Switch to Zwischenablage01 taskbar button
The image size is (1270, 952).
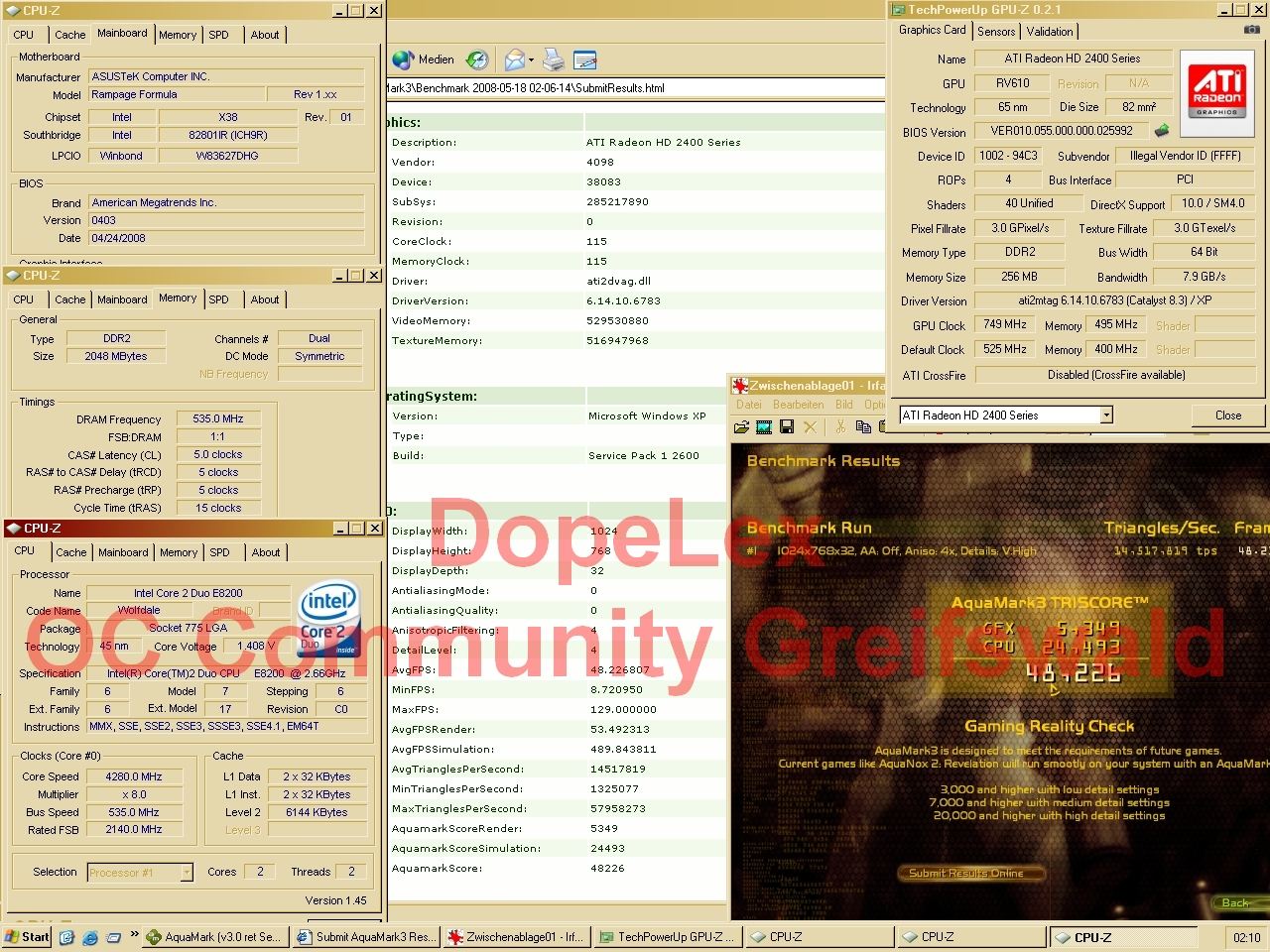pyautogui.click(x=517, y=937)
